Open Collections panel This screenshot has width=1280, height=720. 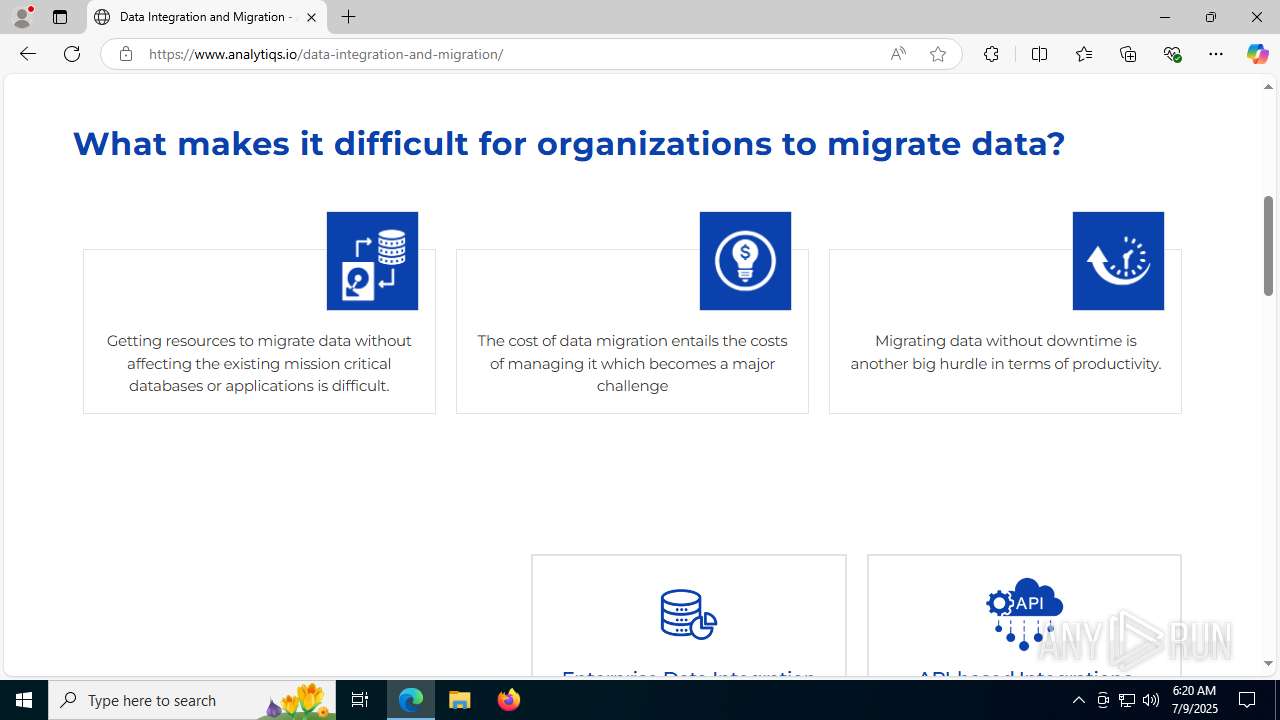coord(1128,54)
